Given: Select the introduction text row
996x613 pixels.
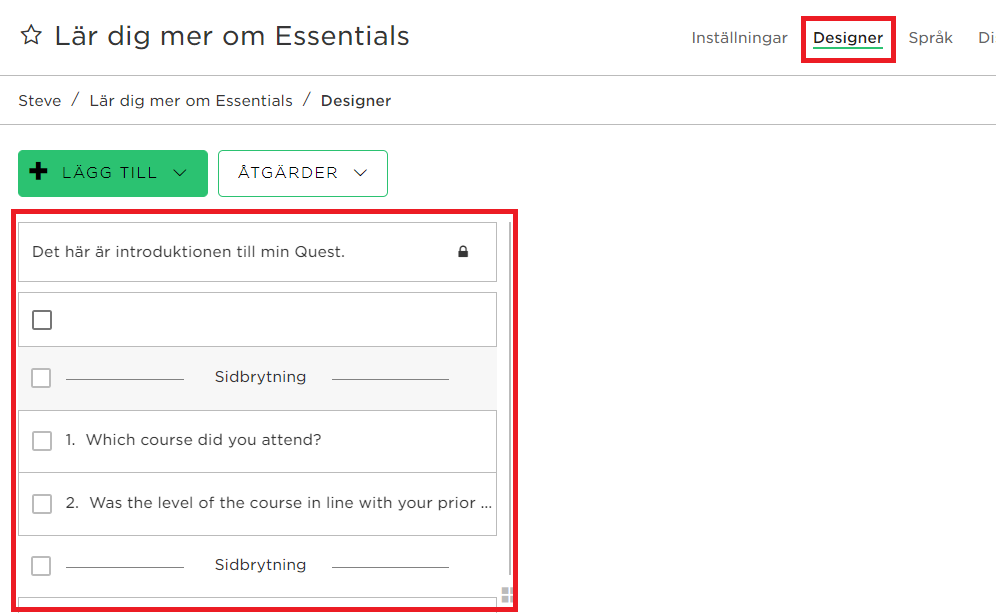Looking at the screenshot, I should (x=257, y=252).
